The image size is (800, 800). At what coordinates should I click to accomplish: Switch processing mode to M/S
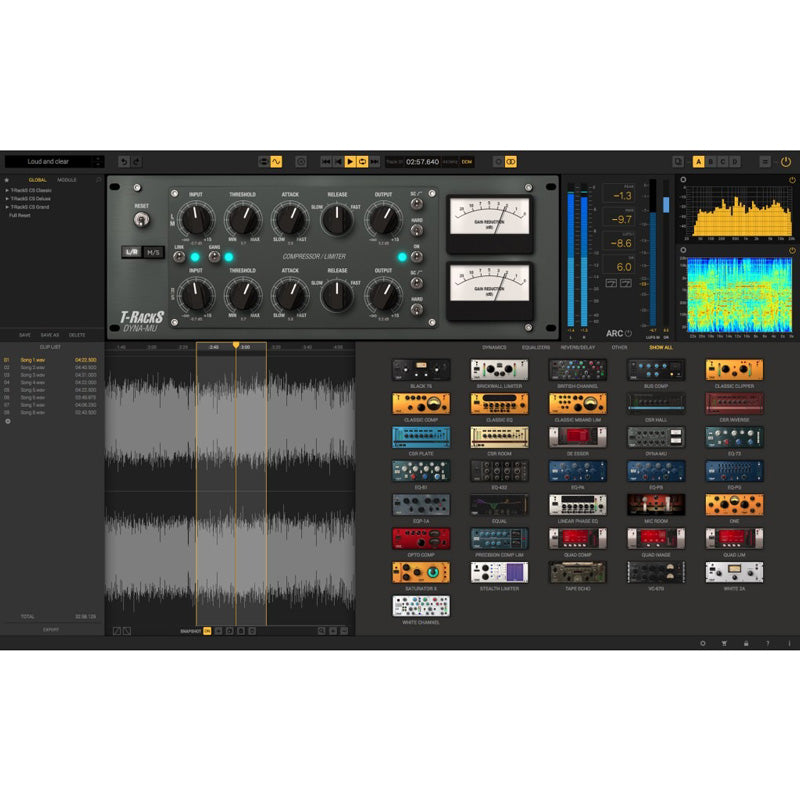point(153,252)
